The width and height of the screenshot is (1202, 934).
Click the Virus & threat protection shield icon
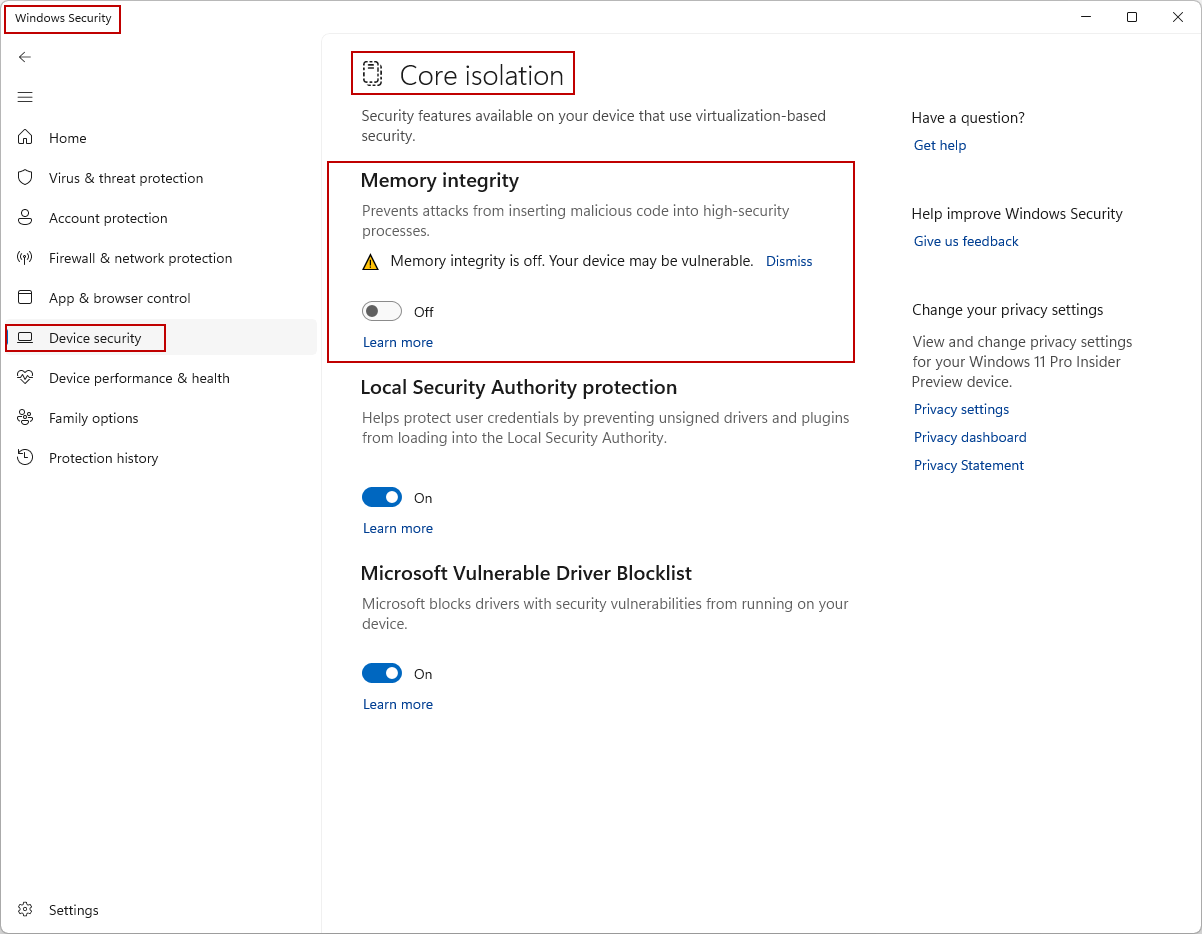[x=26, y=178]
